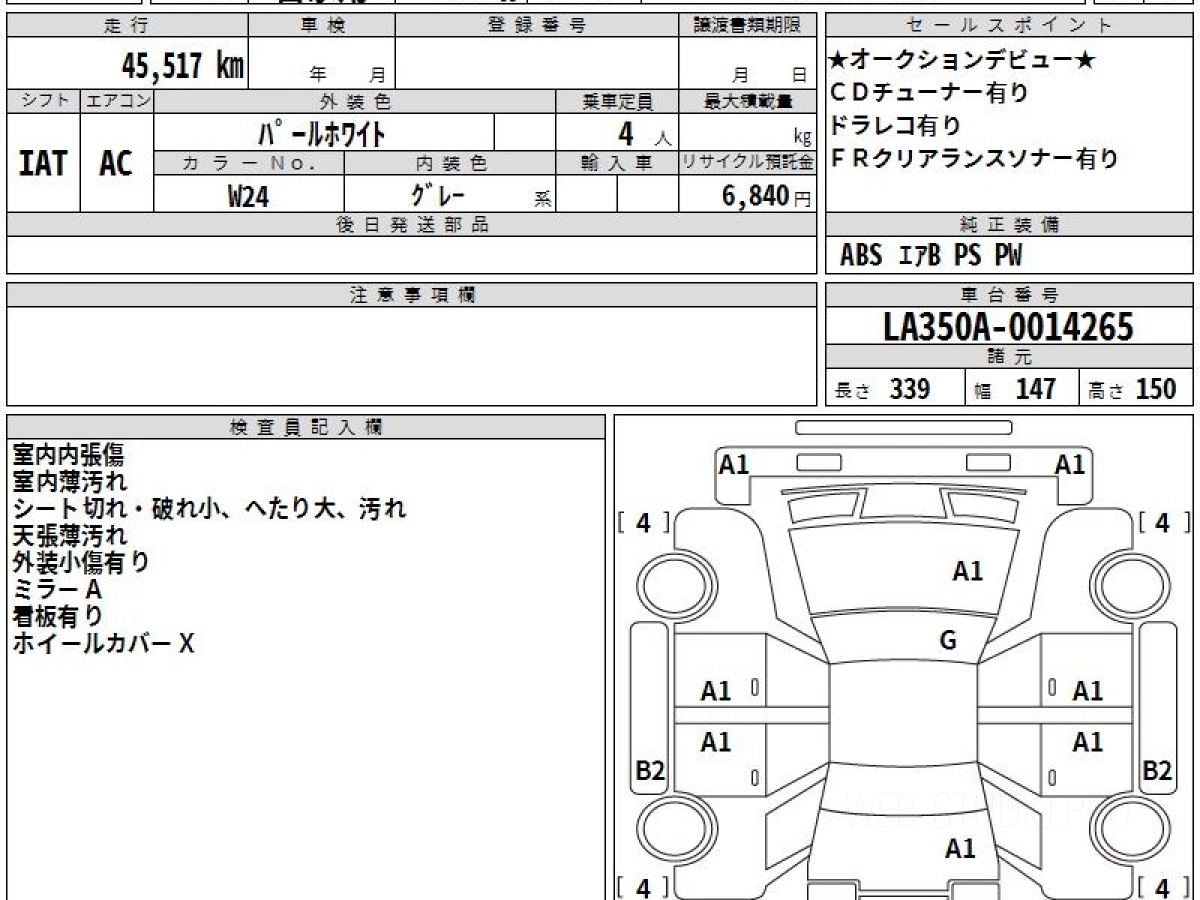Click the seating capacity 4 人 value
The width and height of the screenshot is (1200, 900).
[x=643, y=133]
